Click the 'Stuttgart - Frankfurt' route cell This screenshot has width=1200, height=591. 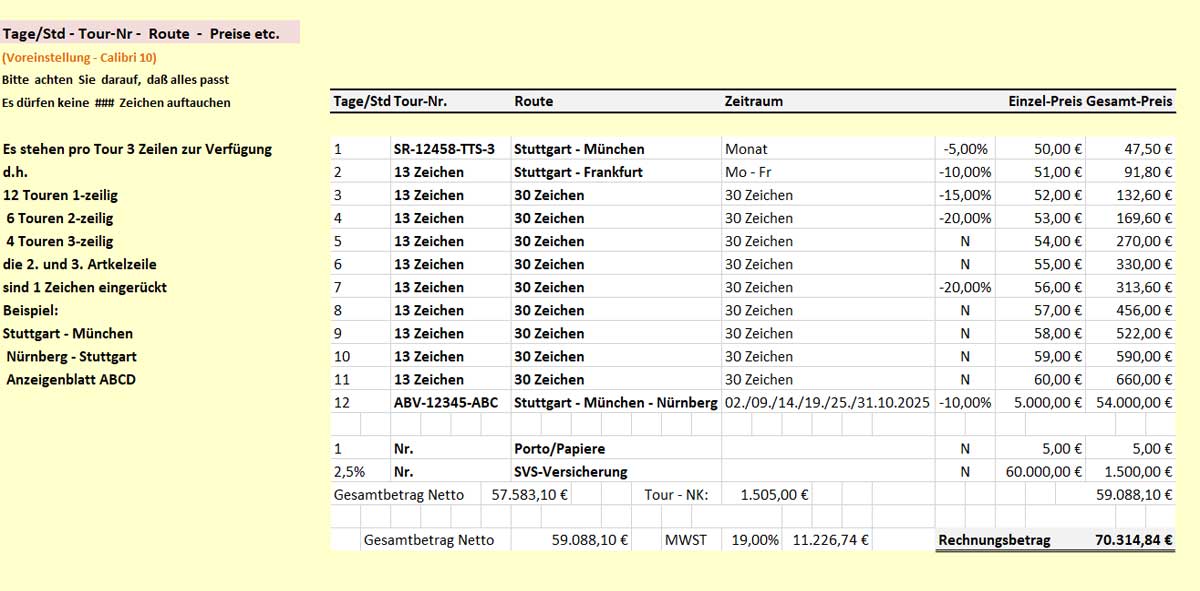[x=578, y=172]
